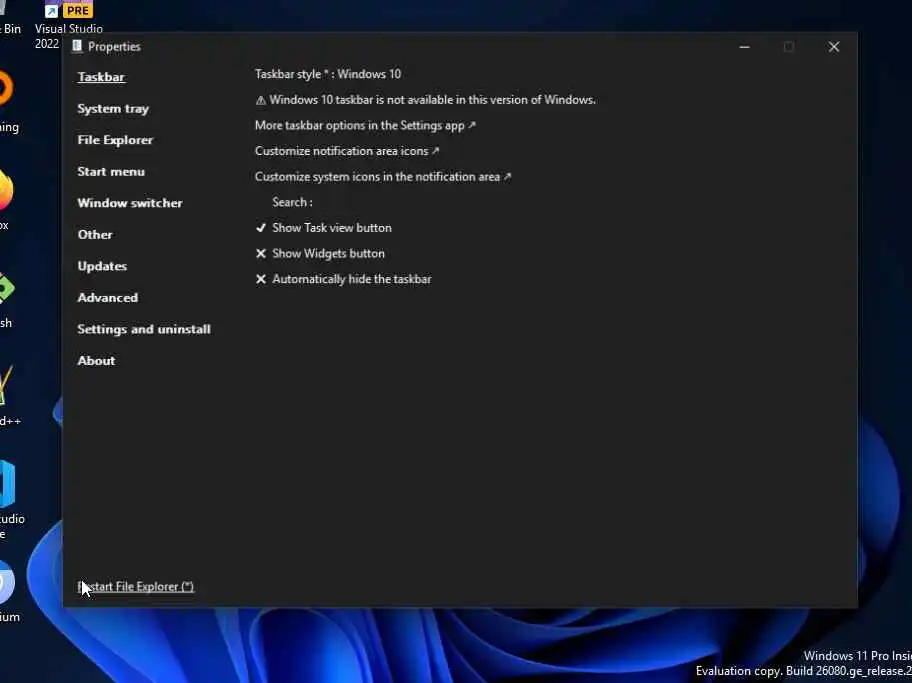Open the About section

pos(96,361)
